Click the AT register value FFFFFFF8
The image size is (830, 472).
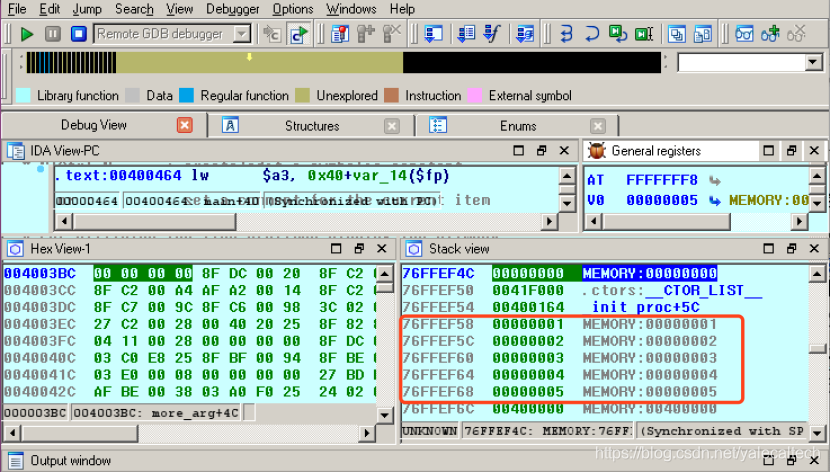coord(662,180)
